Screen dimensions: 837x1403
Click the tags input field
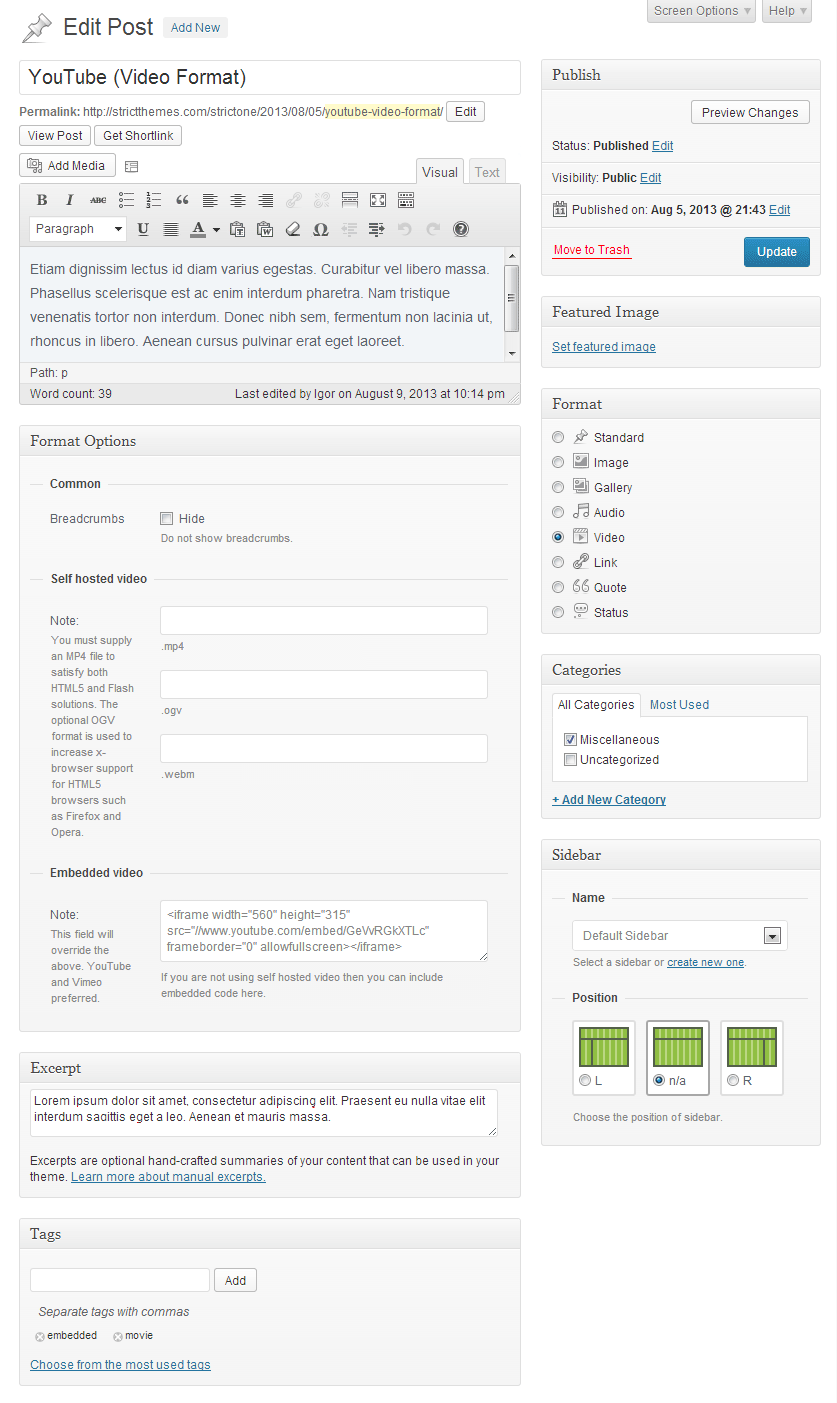[120, 1280]
